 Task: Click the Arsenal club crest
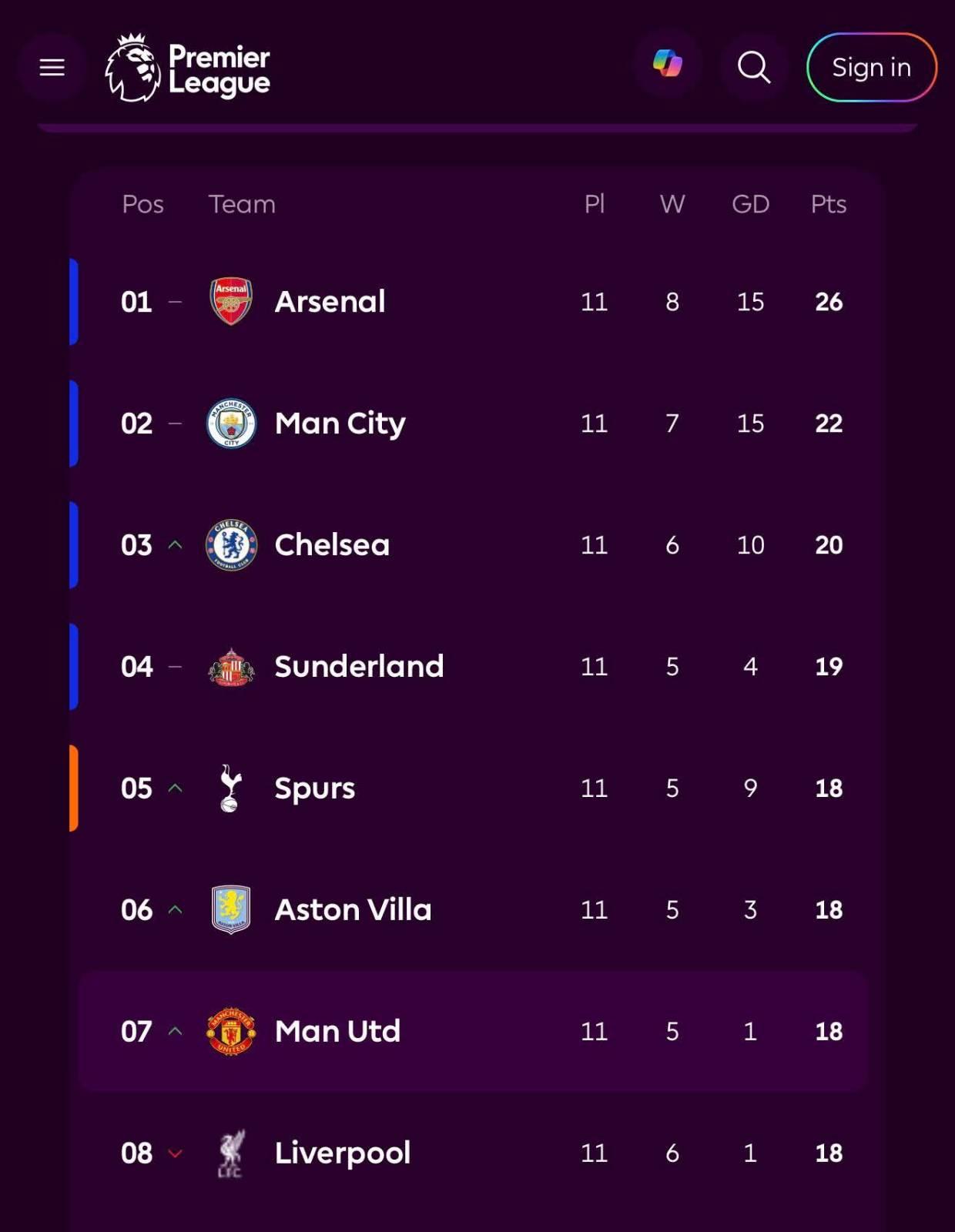click(231, 301)
